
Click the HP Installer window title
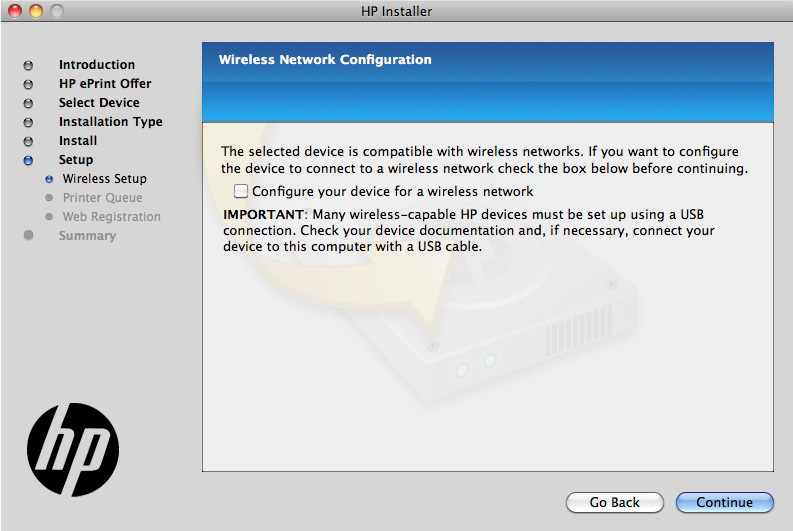pyautogui.click(x=396, y=11)
